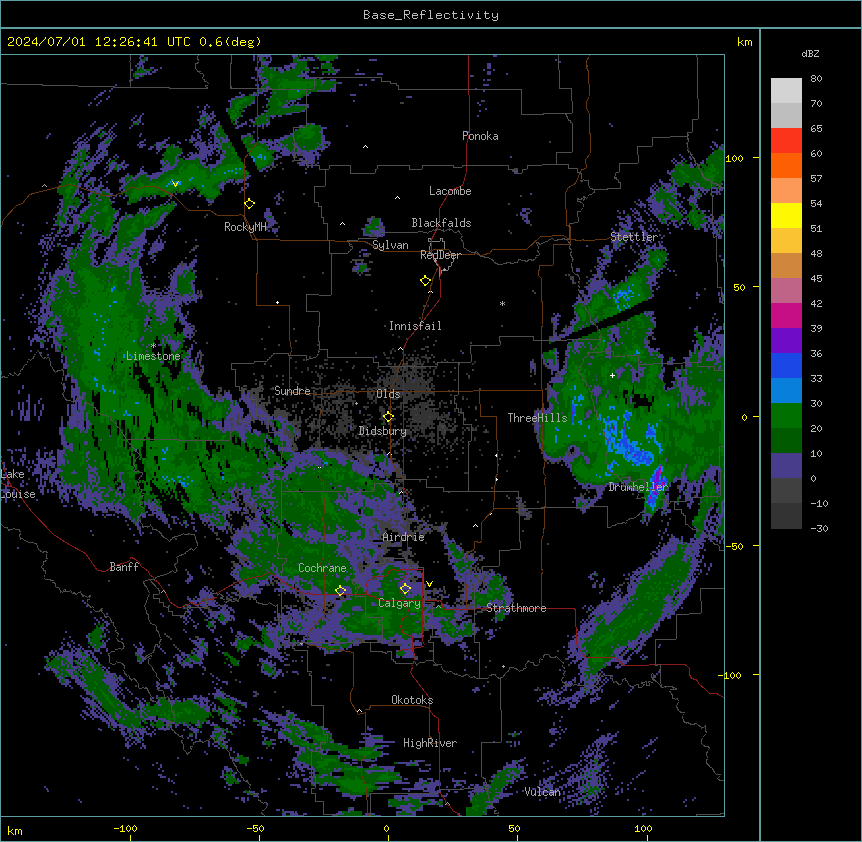The image size is (862, 842).
Task: Click the magenta 39-42 dBZ legend swatch
Action: [786, 316]
